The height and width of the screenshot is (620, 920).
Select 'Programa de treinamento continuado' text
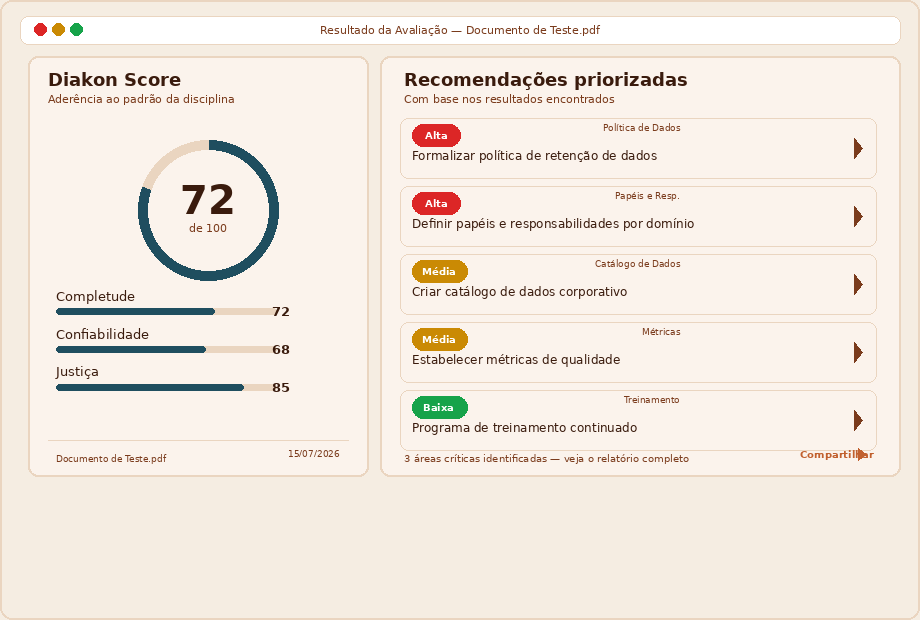point(525,428)
